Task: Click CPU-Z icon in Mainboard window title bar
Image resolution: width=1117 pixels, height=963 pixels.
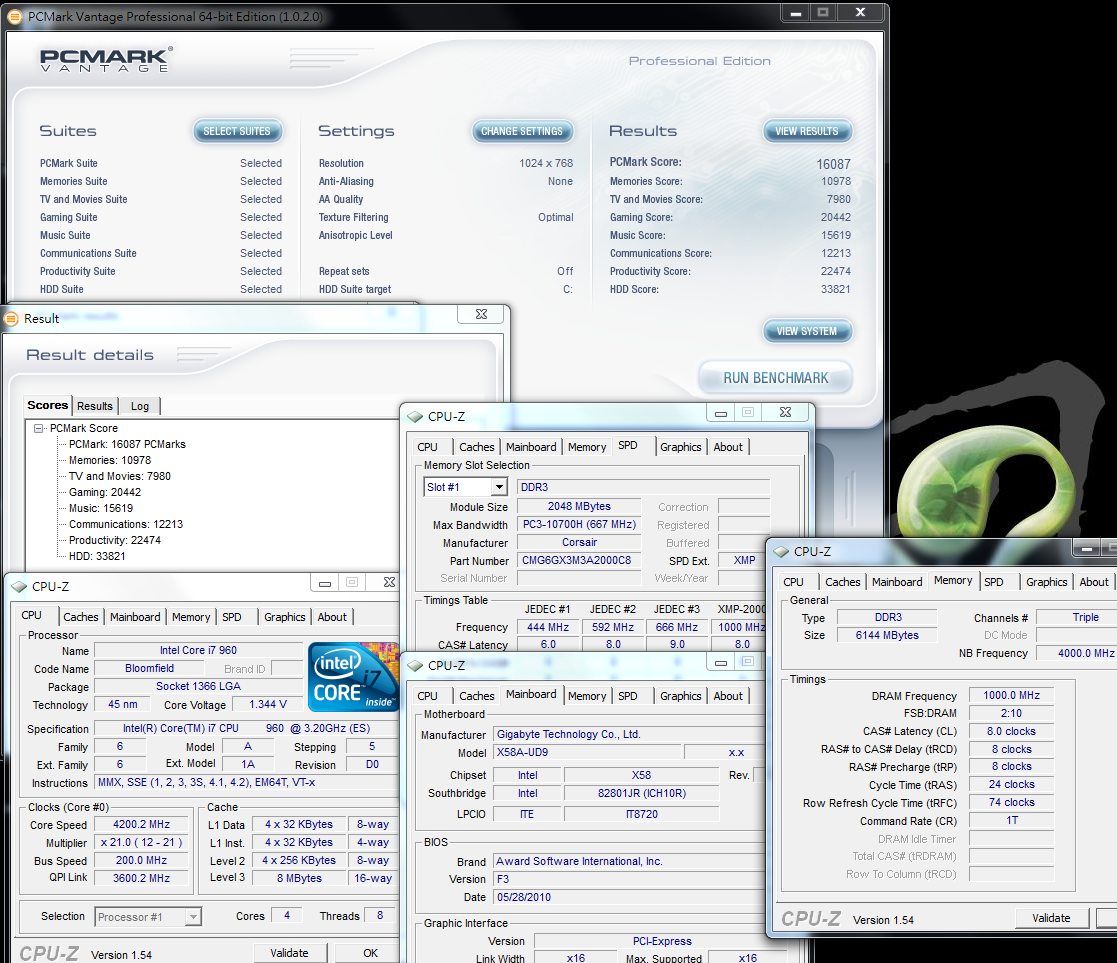Action: tap(414, 666)
